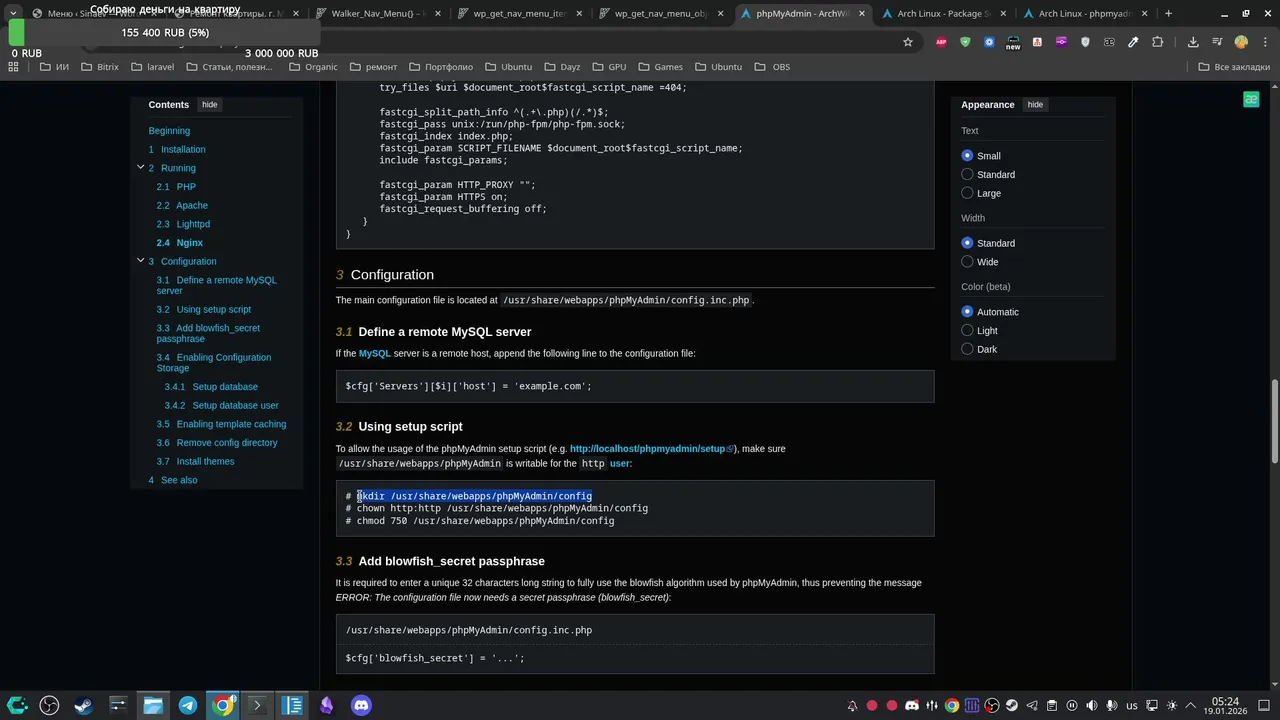Switch to the Walker_Nav_Menu tab
Image resolution: width=1280 pixels, height=720 pixels.
372,14
